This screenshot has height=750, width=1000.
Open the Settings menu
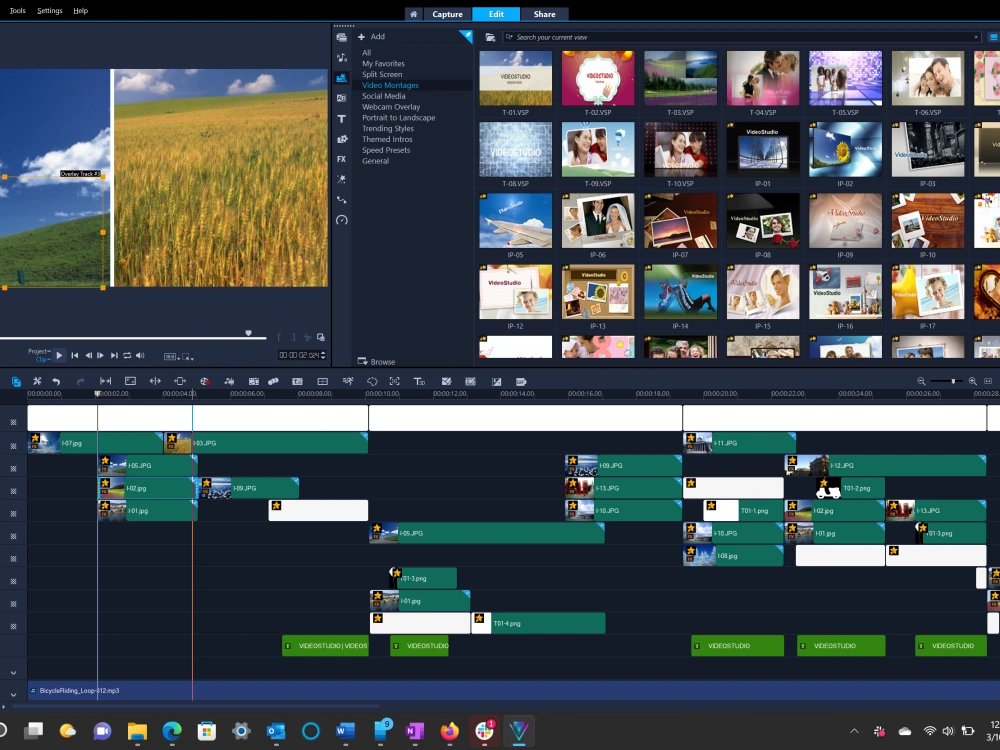coord(50,11)
